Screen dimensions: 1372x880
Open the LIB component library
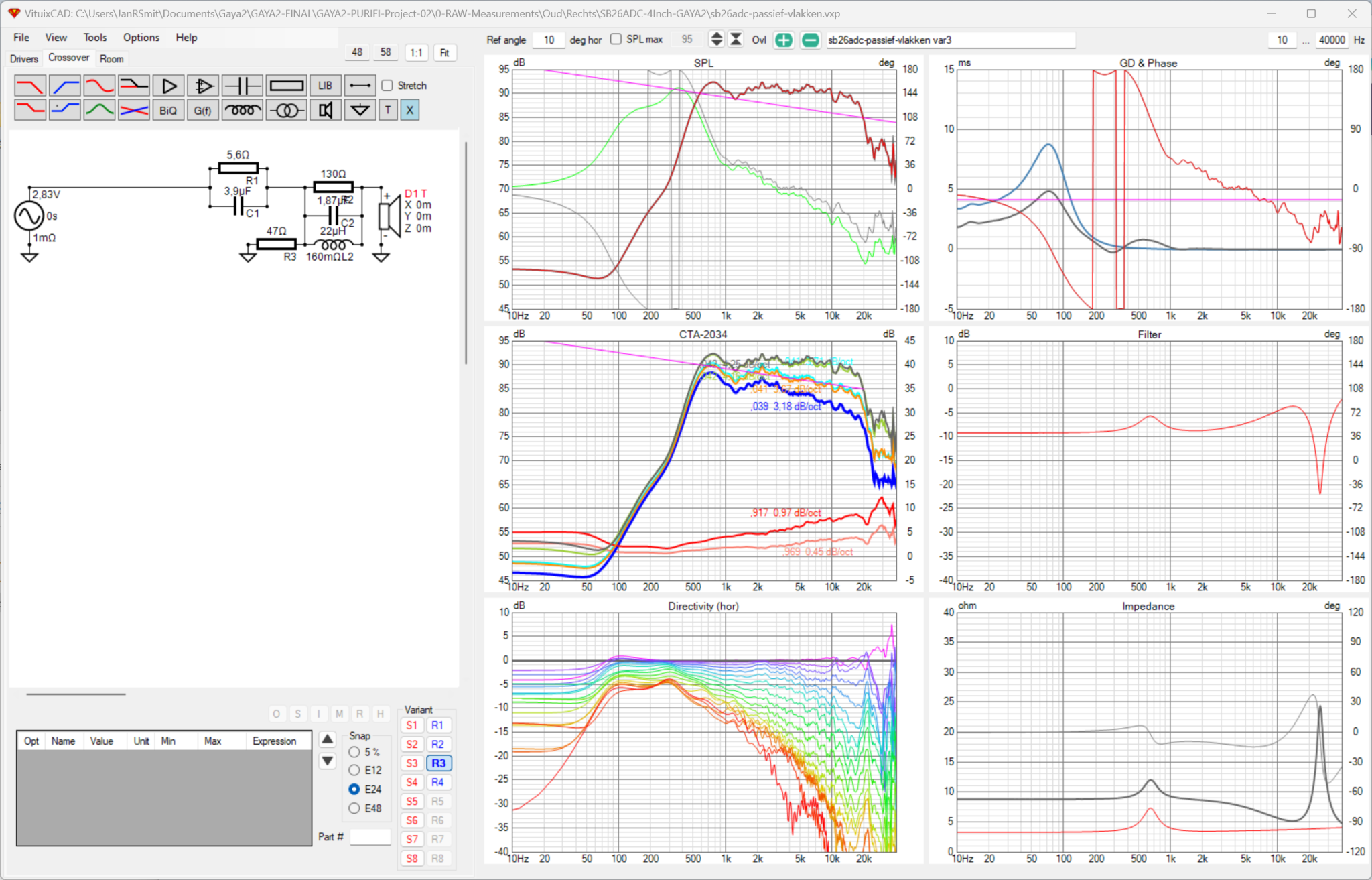point(325,86)
